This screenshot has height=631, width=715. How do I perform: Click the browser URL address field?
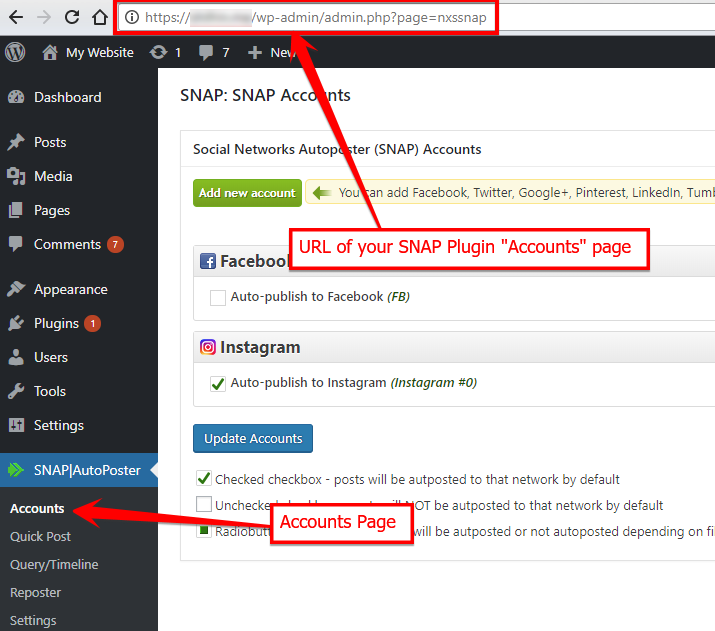(x=320, y=17)
